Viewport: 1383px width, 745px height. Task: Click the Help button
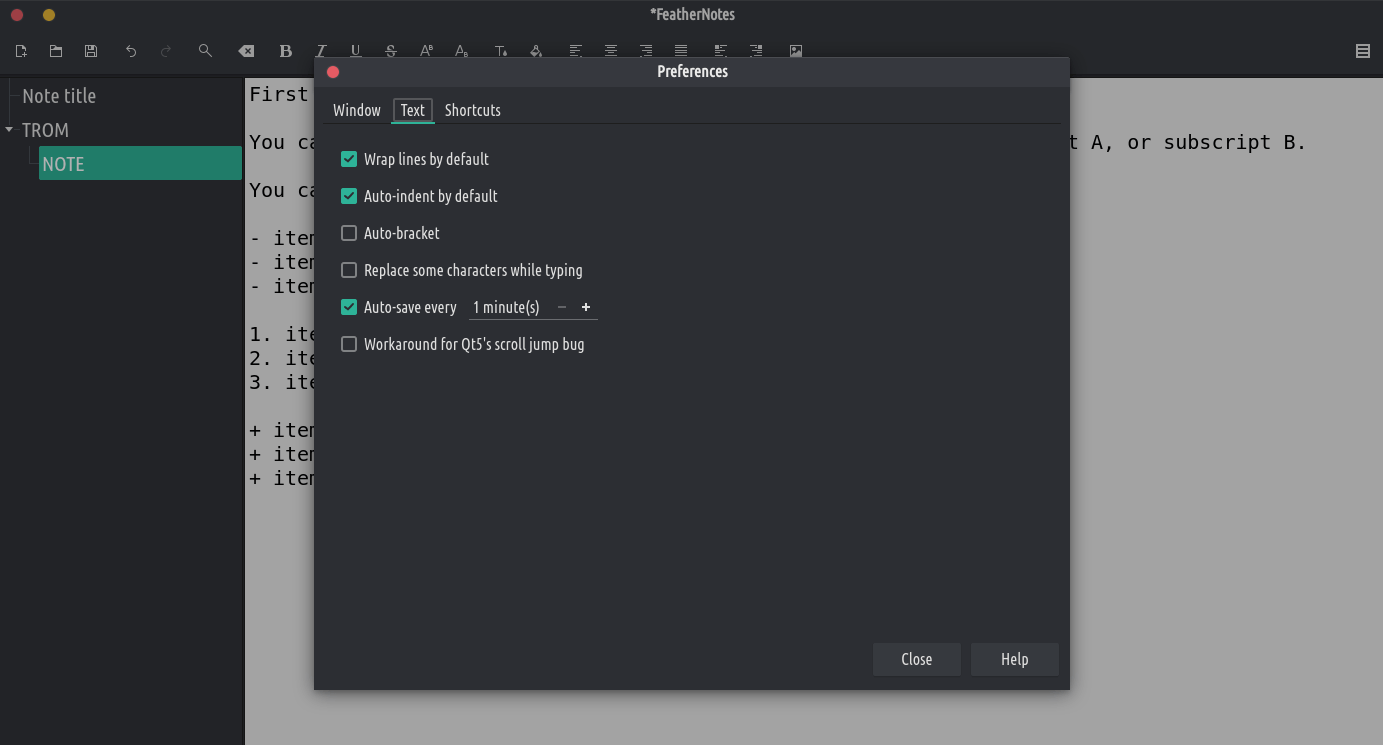coord(1014,659)
